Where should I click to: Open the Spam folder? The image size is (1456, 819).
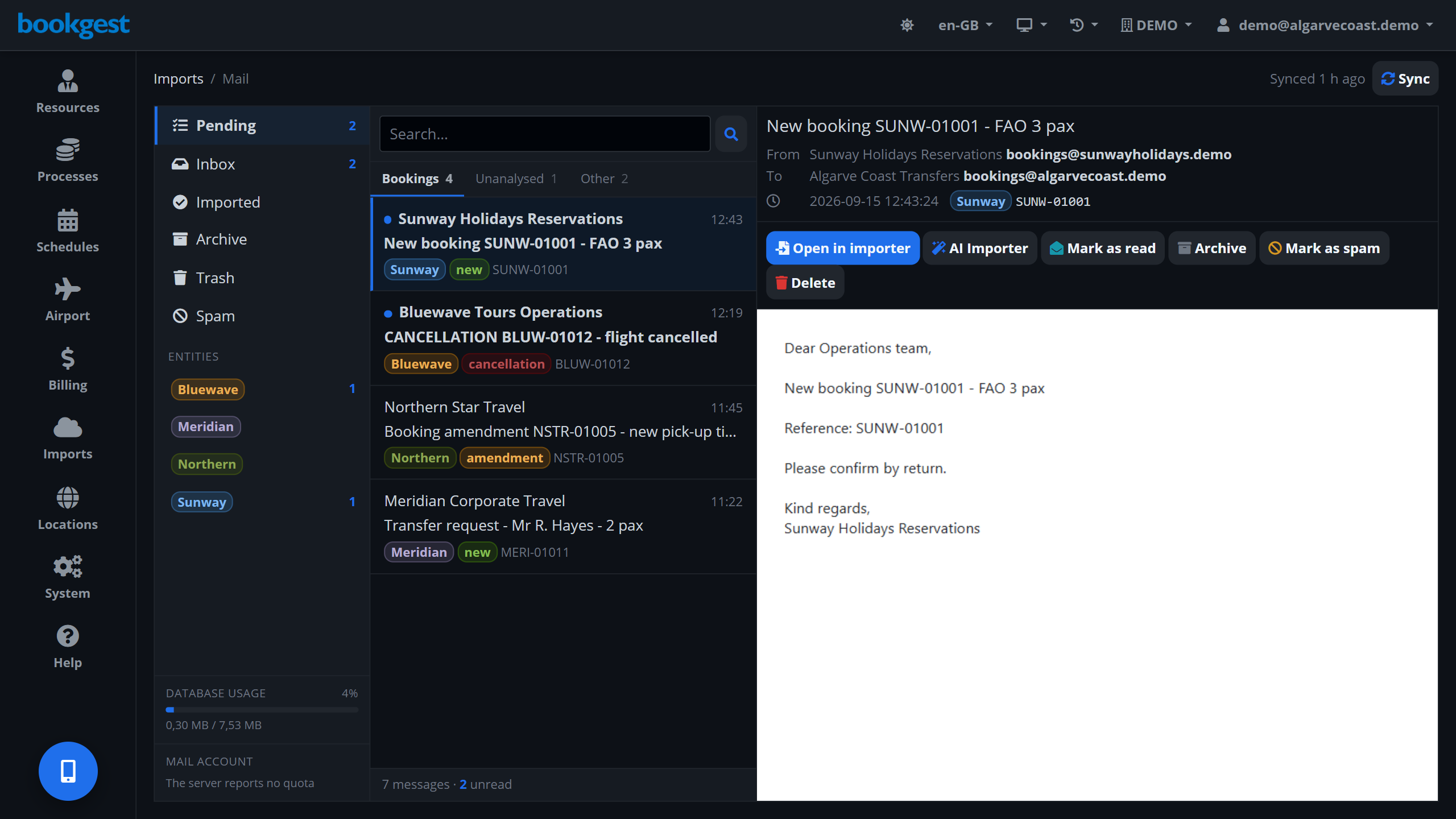pyautogui.click(x=263, y=316)
